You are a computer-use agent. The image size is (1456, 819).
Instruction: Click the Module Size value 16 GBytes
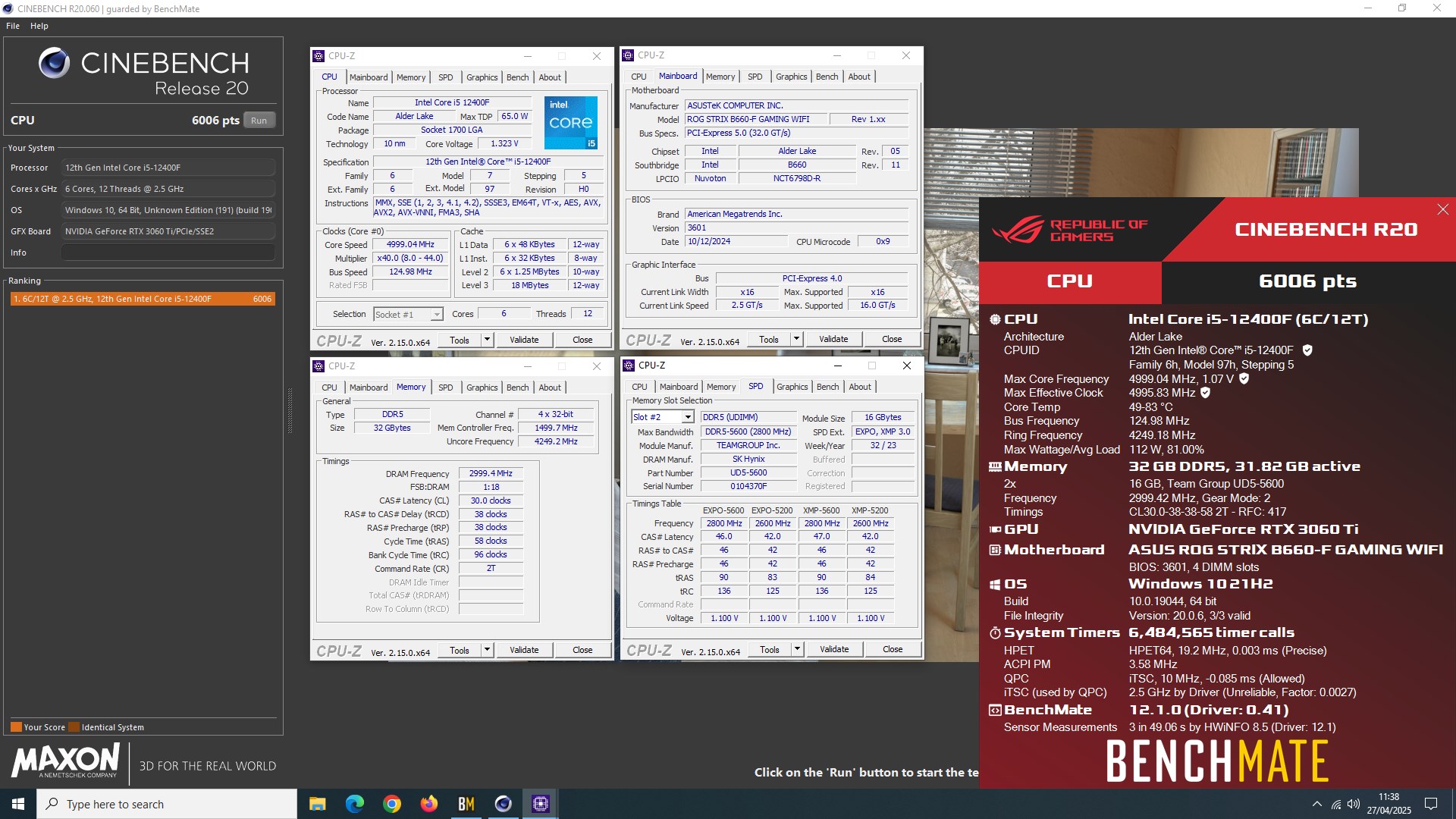pos(883,418)
